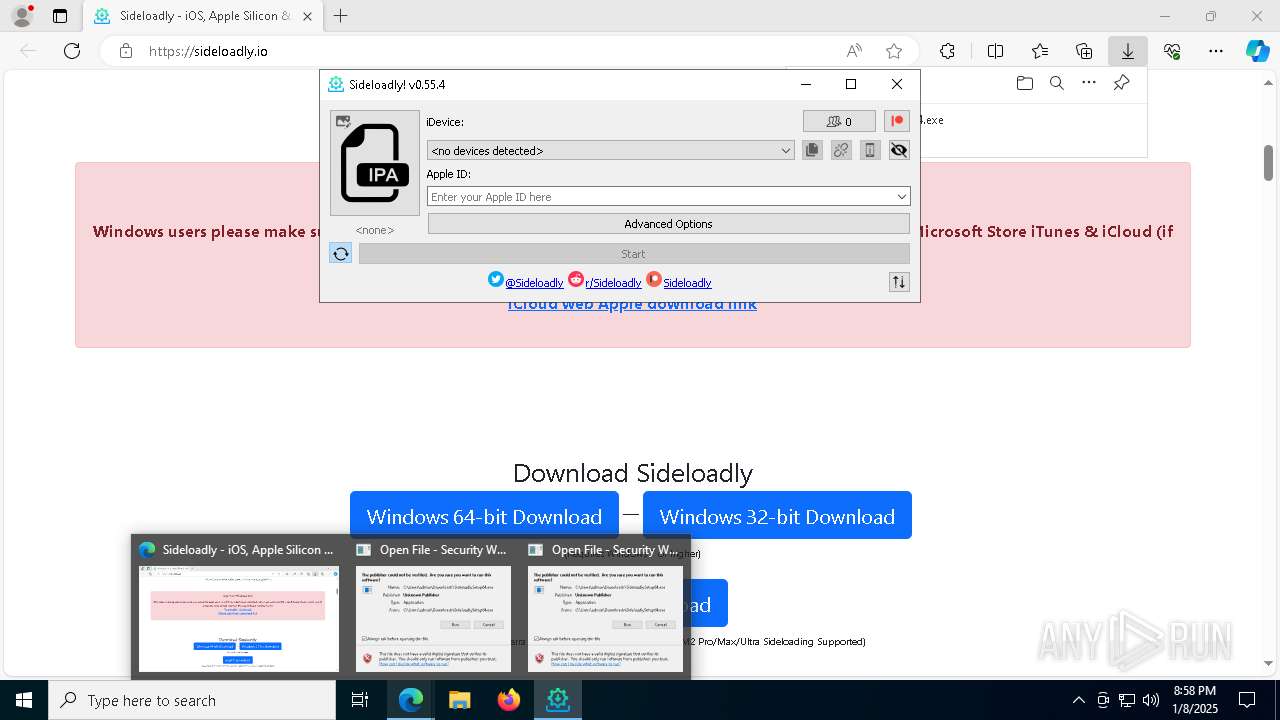The width and height of the screenshot is (1280, 720).
Task: Pin the Edge downloads panel
Action: pos(1121,83)
